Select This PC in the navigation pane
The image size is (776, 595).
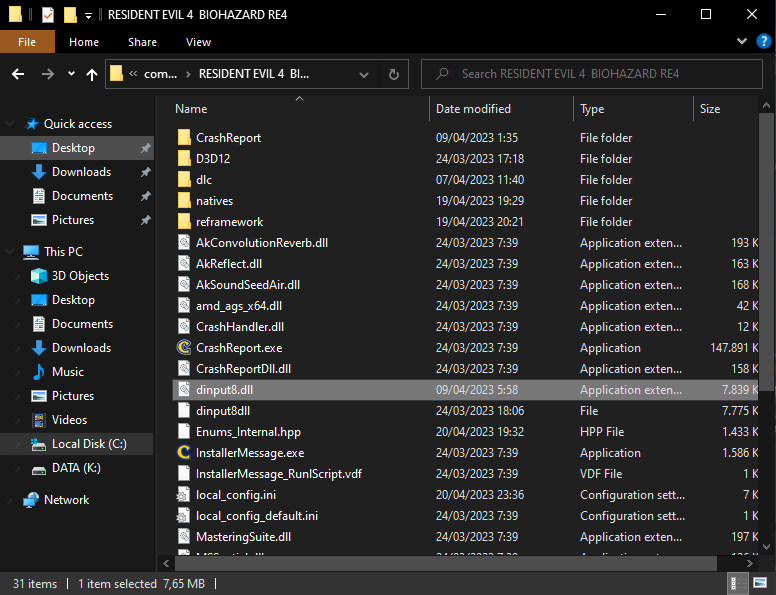[63, 252]
